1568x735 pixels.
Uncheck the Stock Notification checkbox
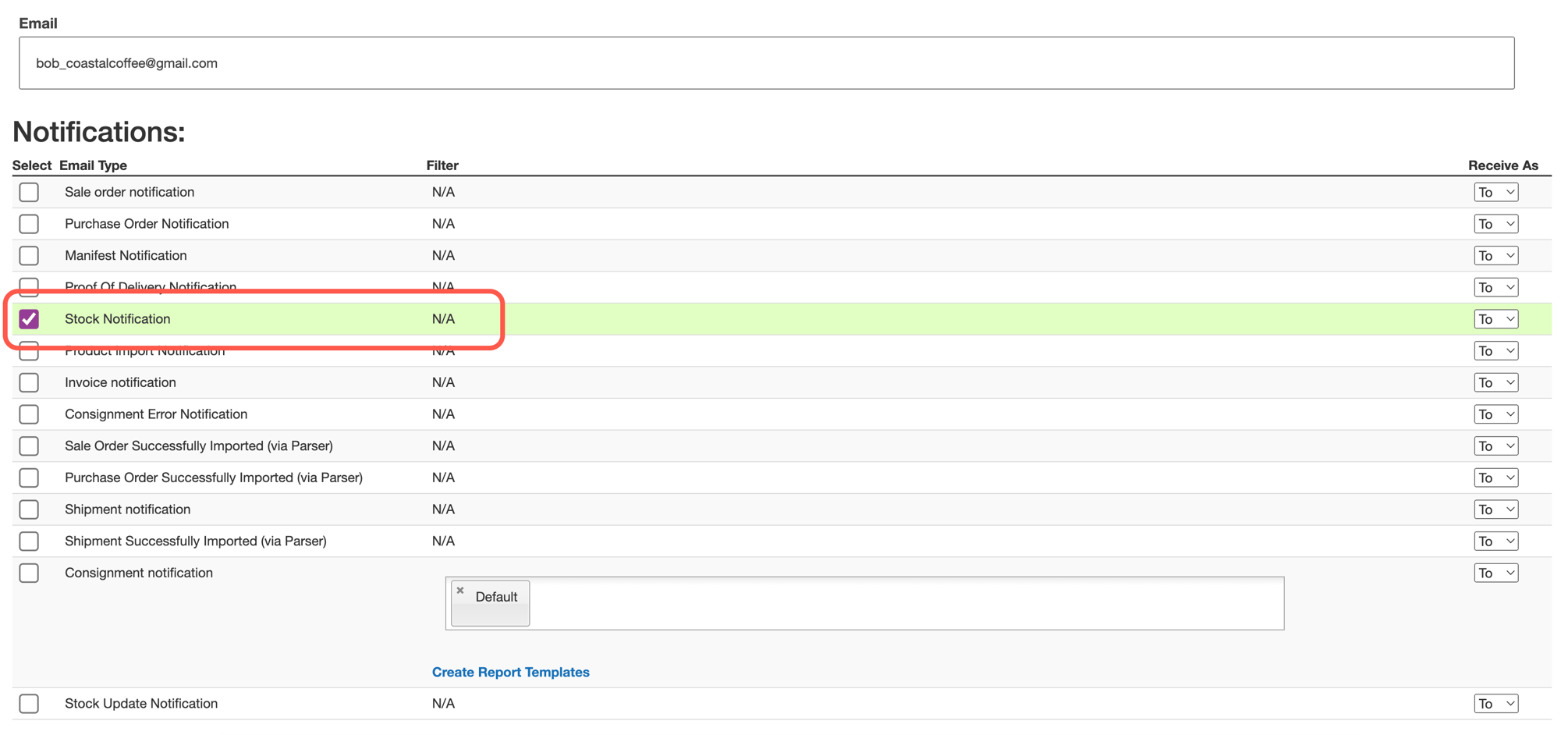29,319
